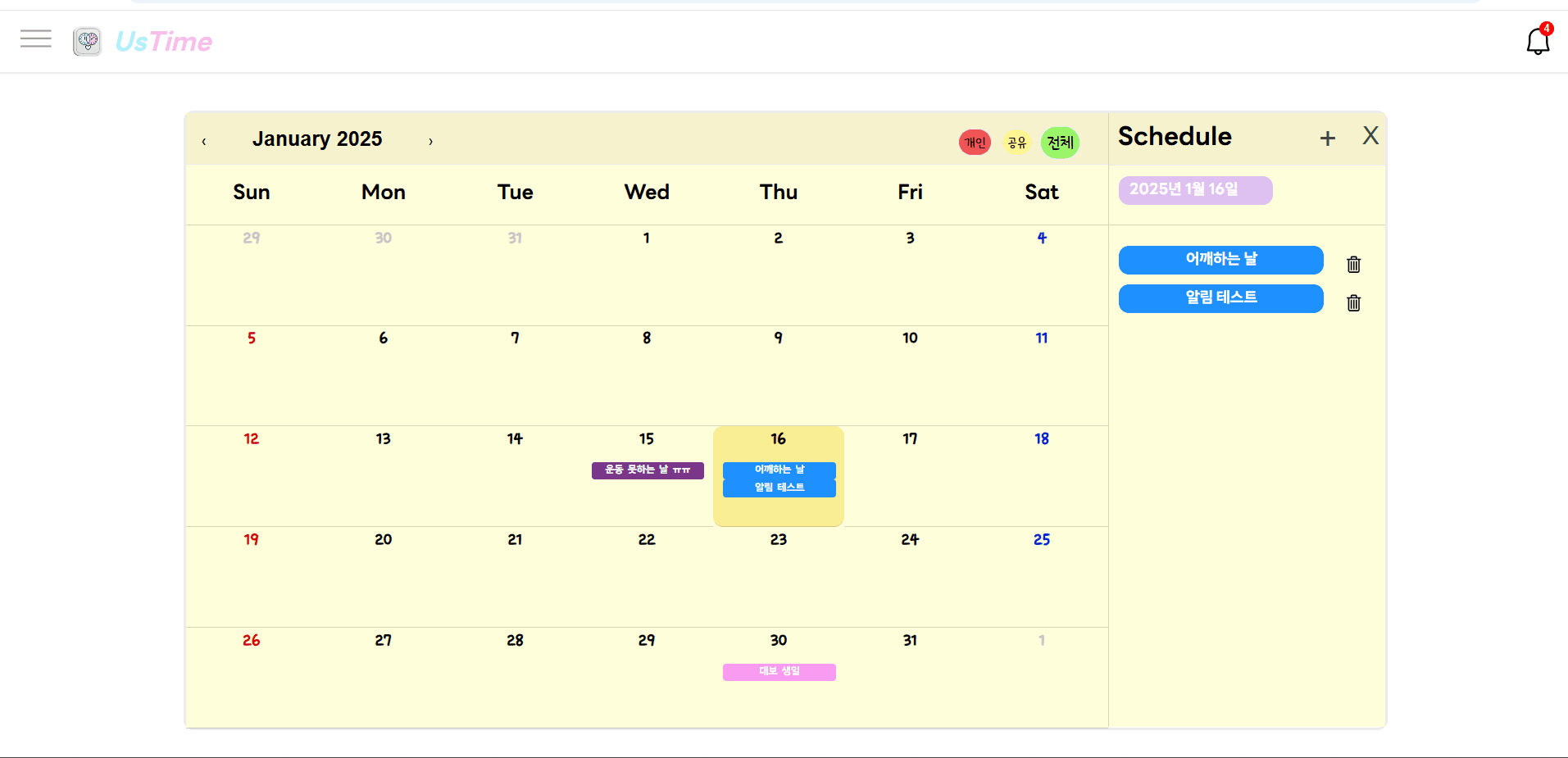Go to the next month
This screenshot has height=758, width=1568.
point(430,142)
